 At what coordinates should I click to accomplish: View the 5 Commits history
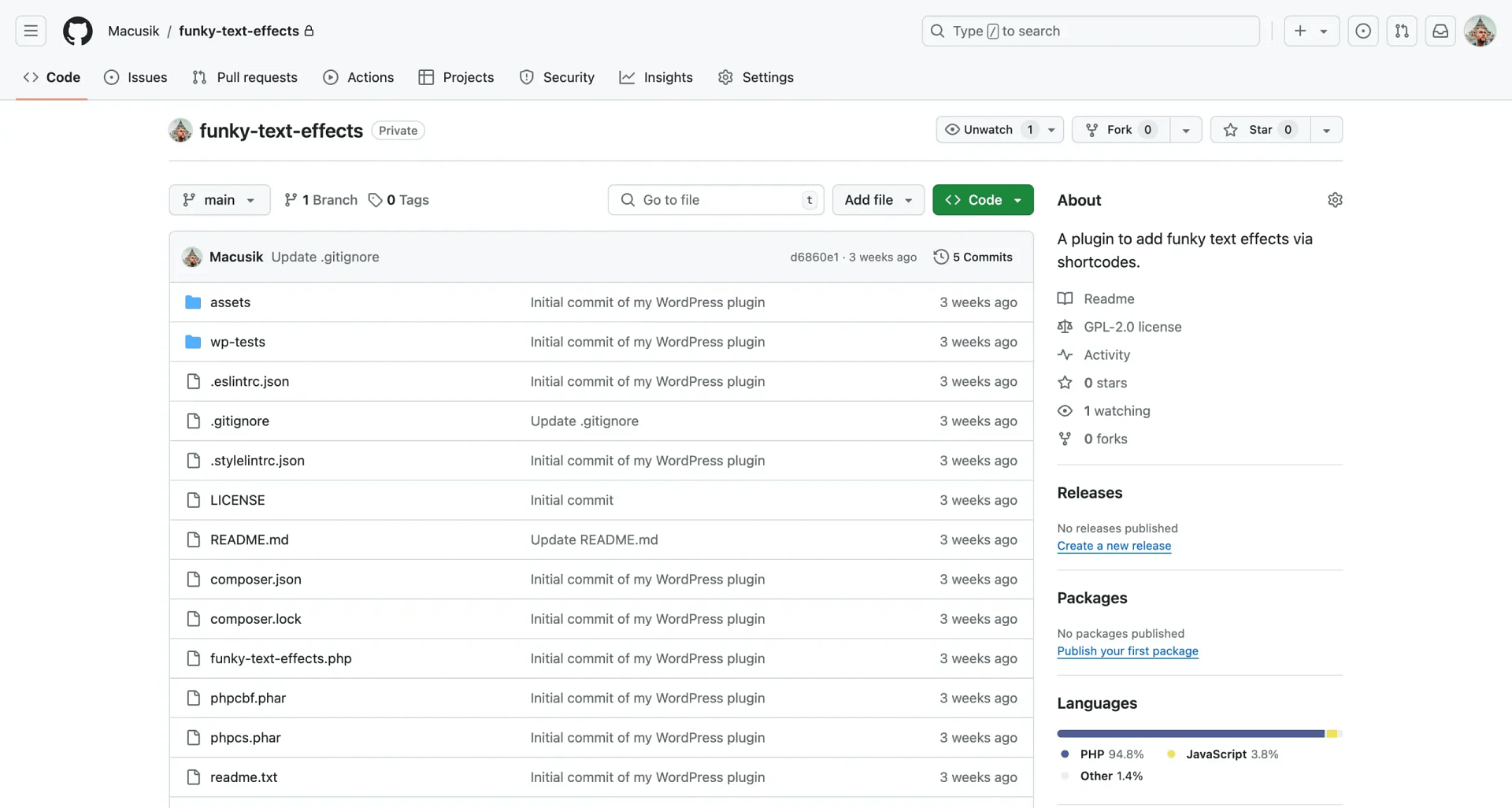[973, 257]
